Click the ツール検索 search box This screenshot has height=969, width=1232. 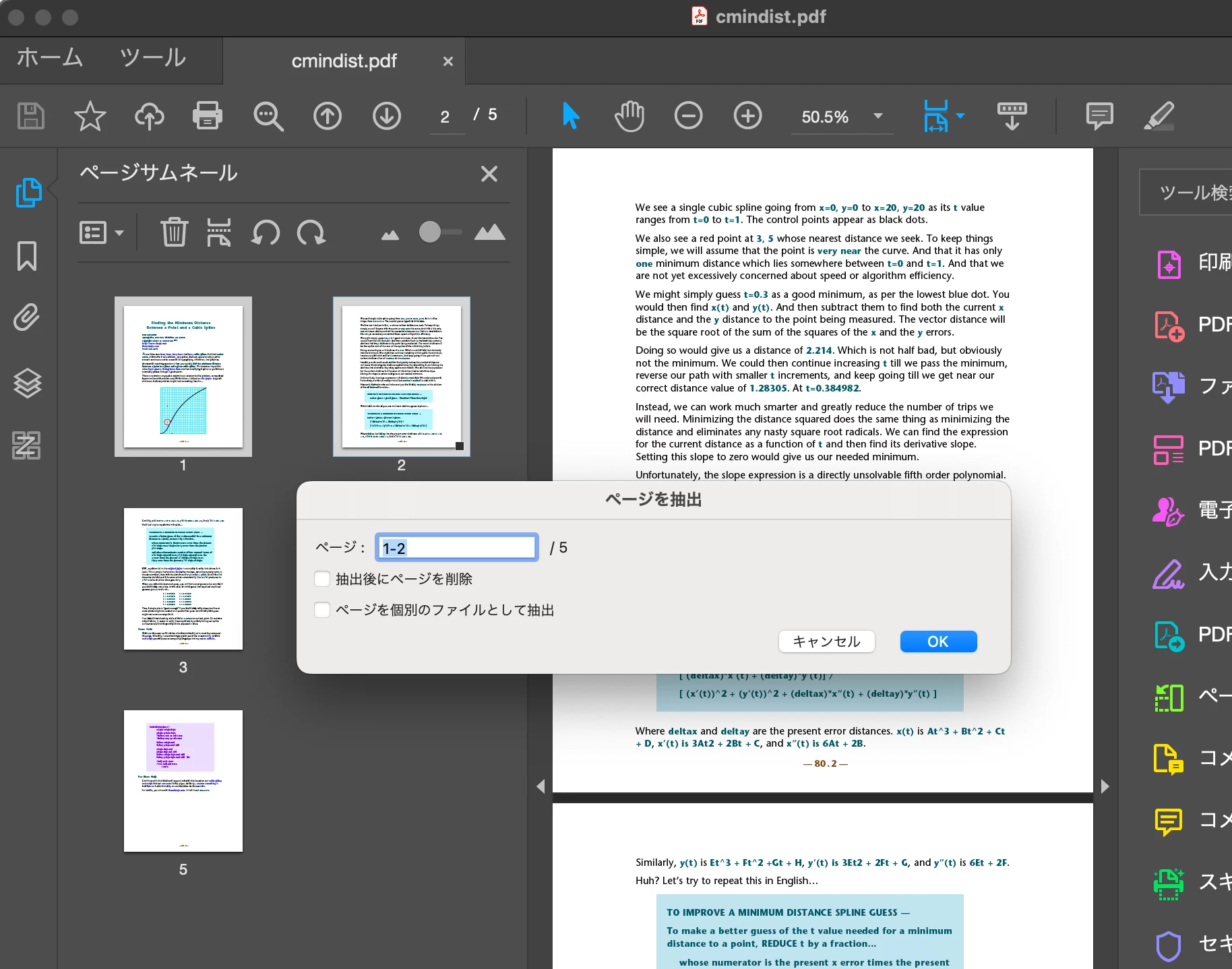[x=1185, y=193]
